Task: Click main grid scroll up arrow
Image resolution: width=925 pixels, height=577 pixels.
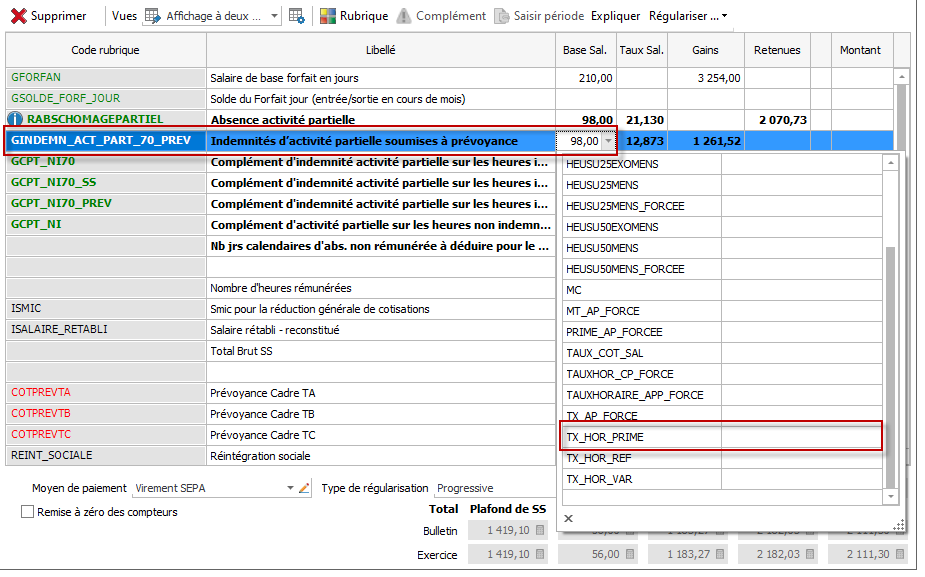Action: click(901, 77)
